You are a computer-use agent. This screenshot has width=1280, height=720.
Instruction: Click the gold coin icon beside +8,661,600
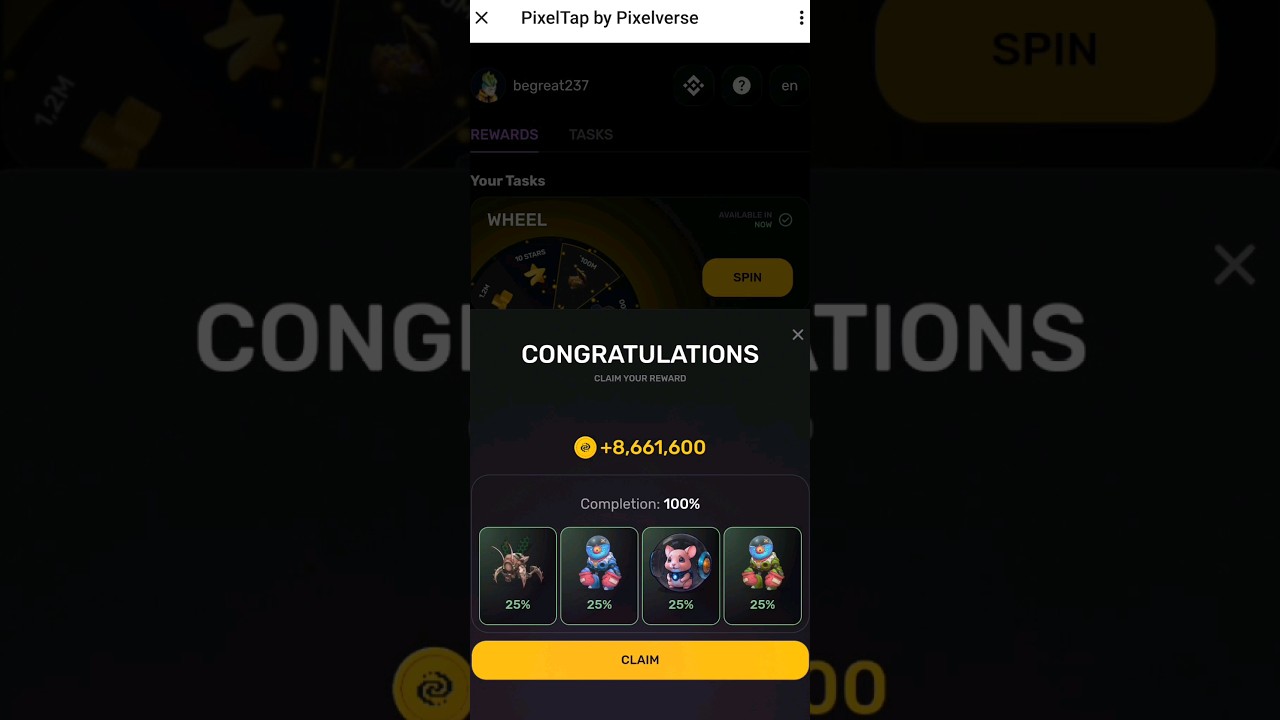585,448
